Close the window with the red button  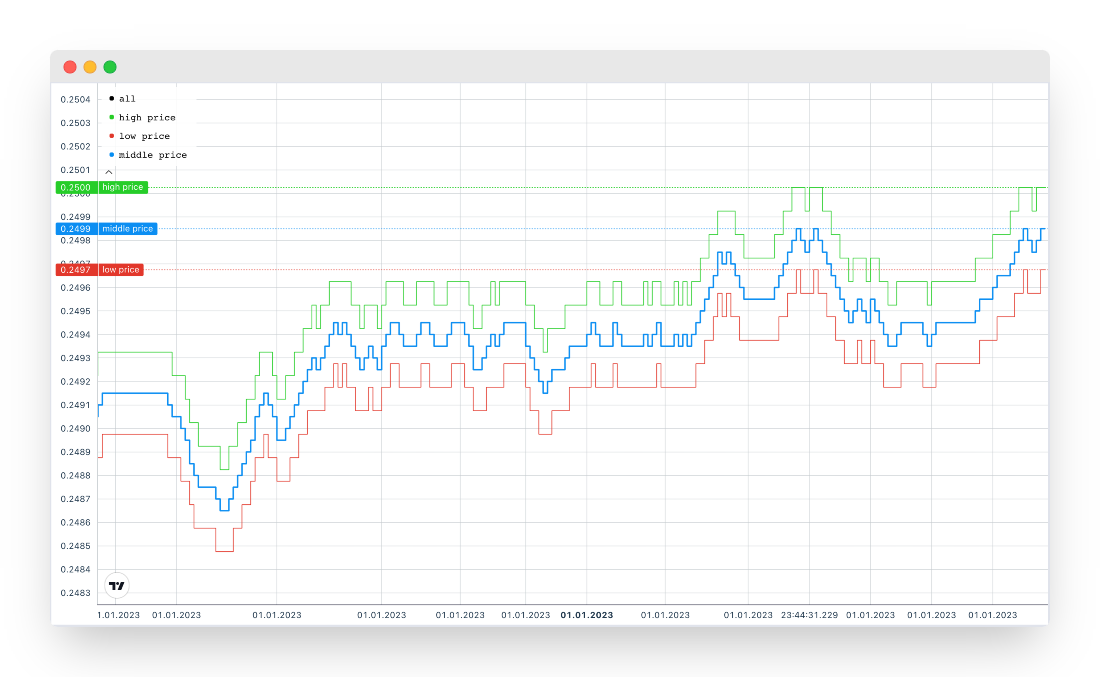point(70,67)
